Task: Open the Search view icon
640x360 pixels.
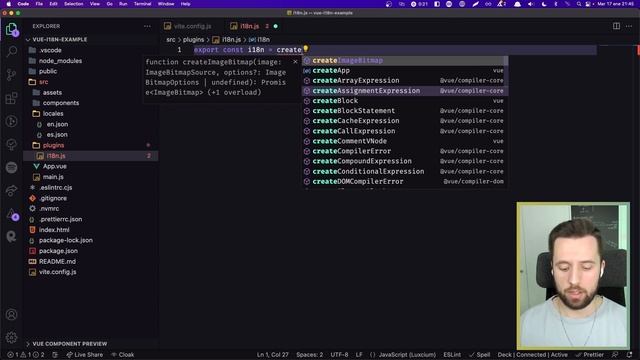Action: 11,51
